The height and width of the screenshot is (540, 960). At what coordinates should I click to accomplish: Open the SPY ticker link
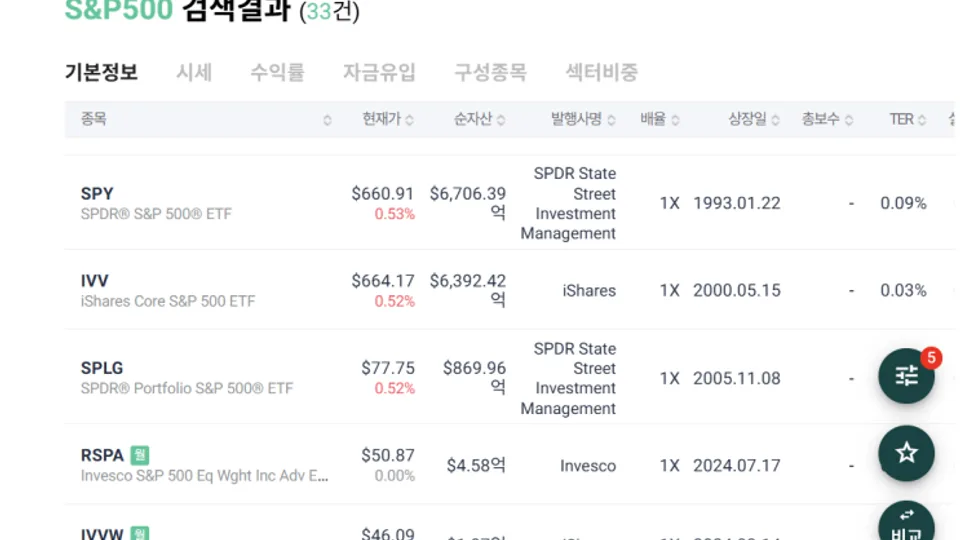tap(97, 193)
